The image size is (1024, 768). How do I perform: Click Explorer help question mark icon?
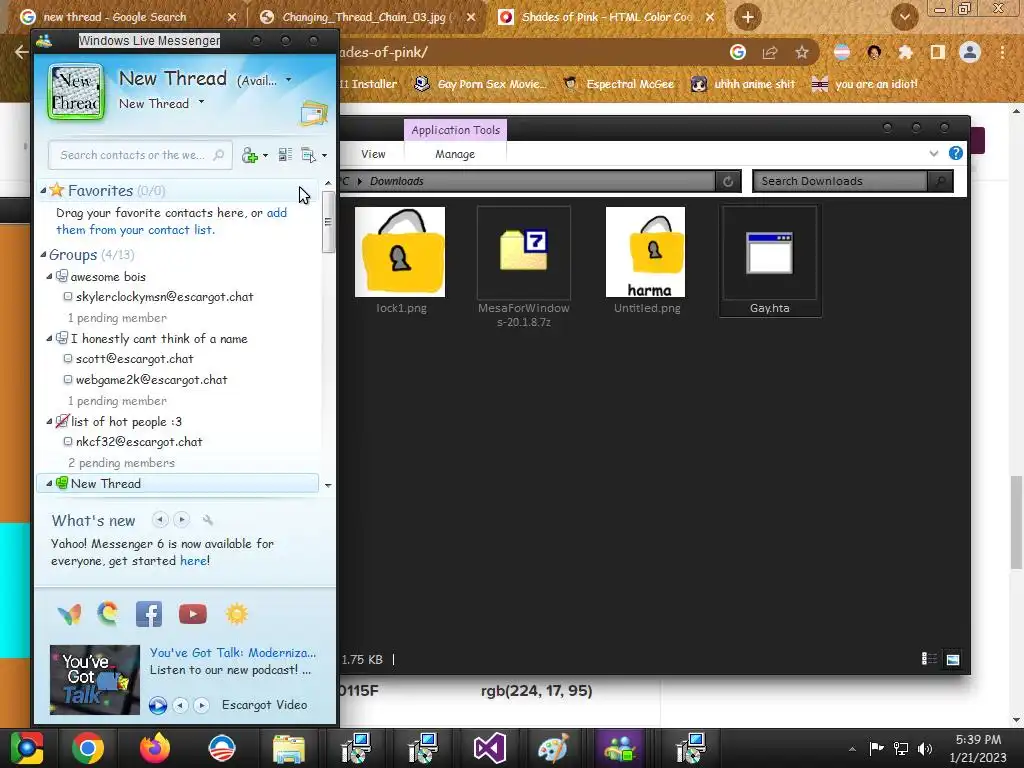point(955,153)
